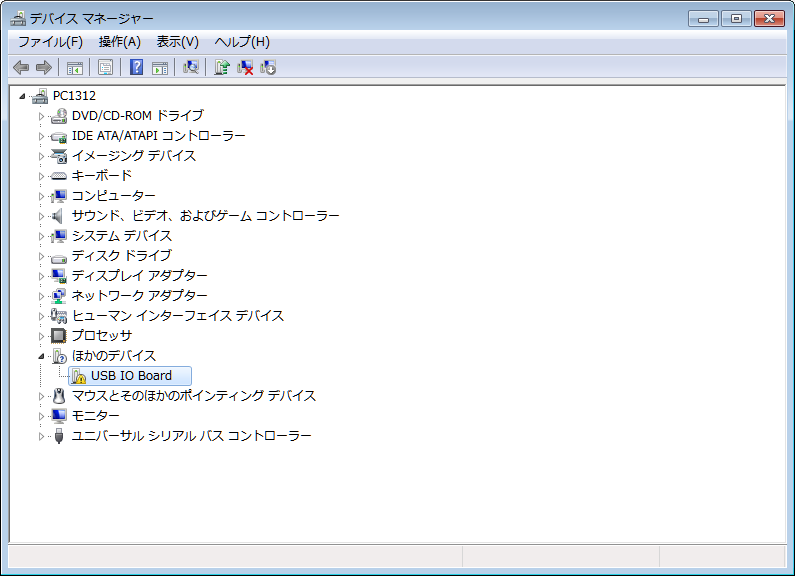This screenshot has width=795, height=576.
Task: Click the Show/Hide Action Pane toolbar icon
Action: 159,67
